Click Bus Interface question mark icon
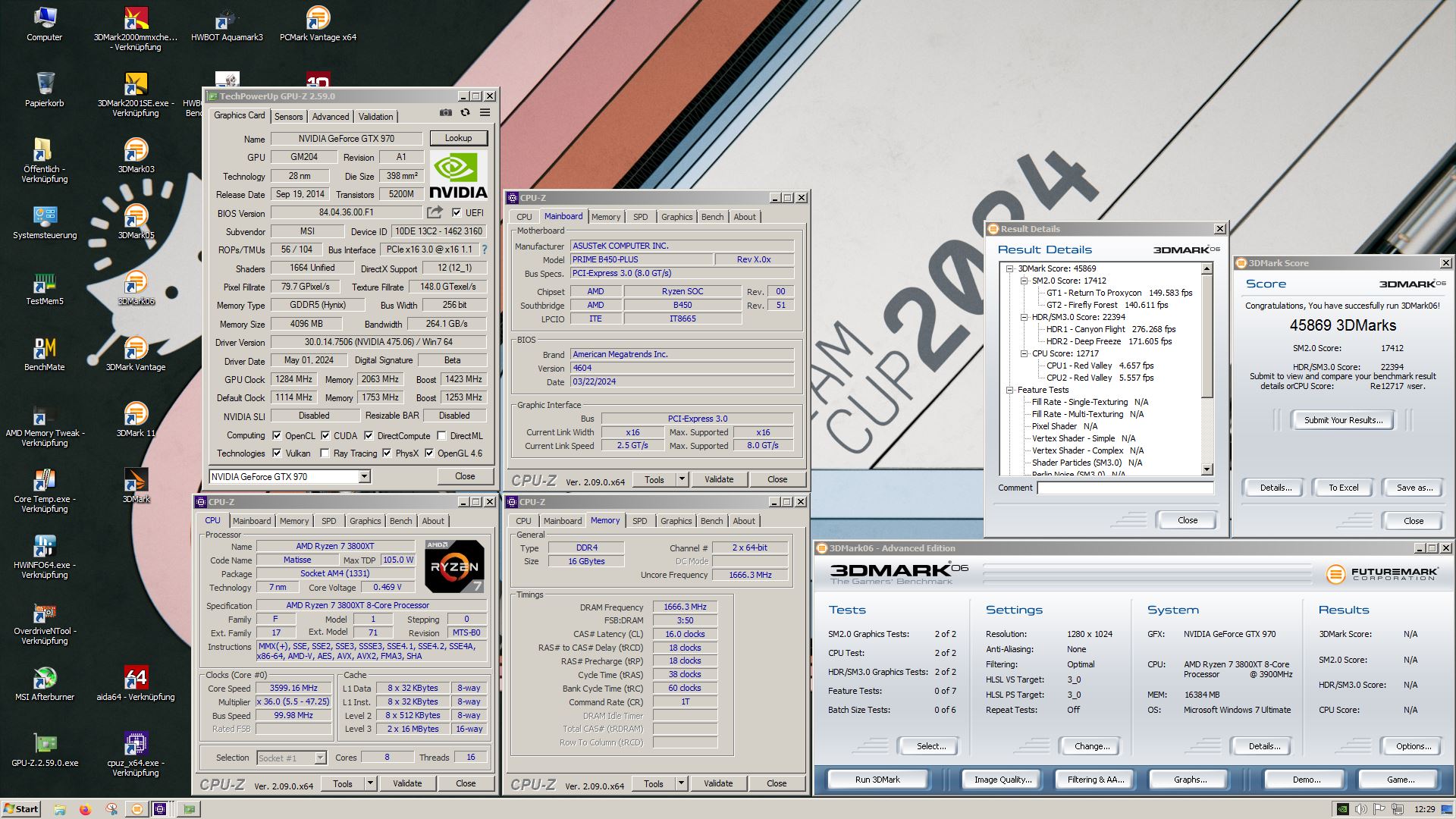Image resolution: width=1456 pixels, height=819 pixels. pos(485,249)
